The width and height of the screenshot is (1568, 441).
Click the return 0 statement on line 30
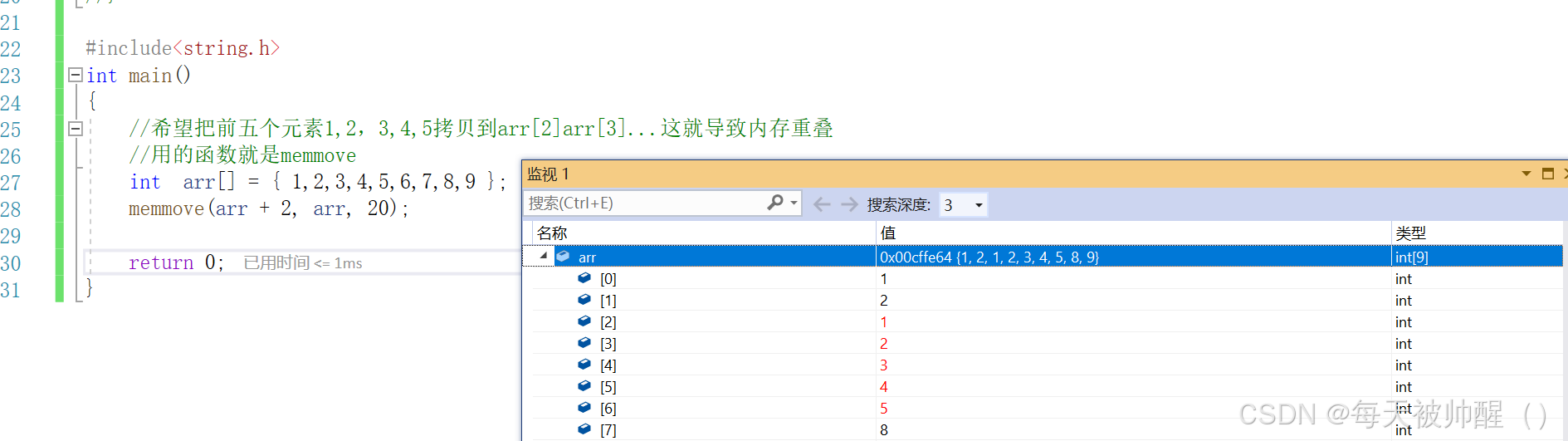(x=176, y=262)
